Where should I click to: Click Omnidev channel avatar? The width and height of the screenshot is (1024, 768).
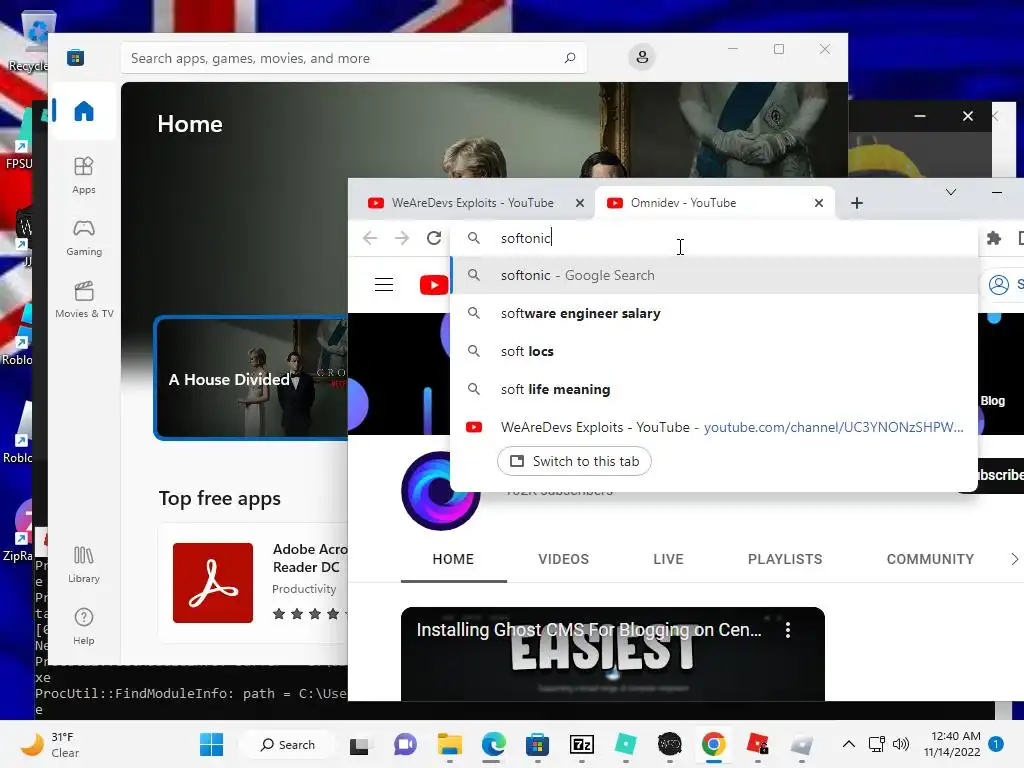point(441,490)
